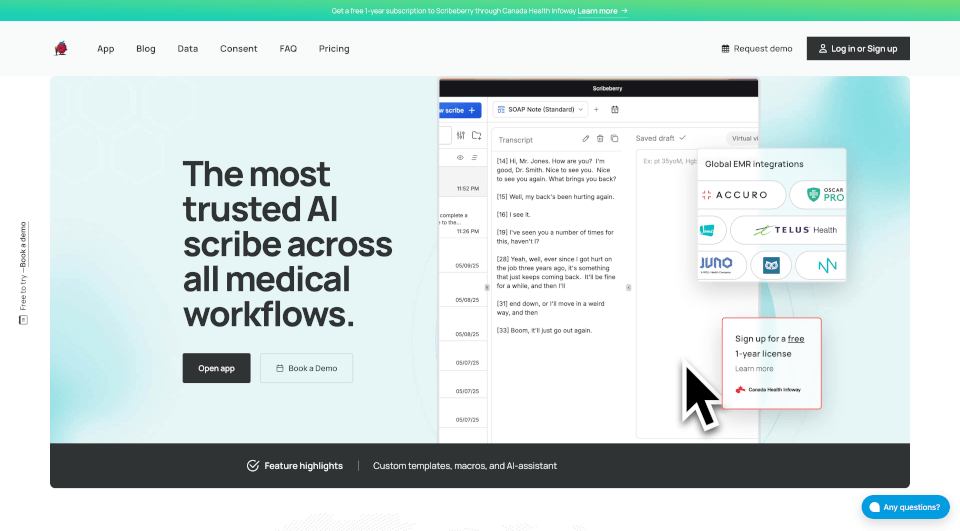Viewport: 960px width, 531px height.
Task: Click the right panel collapse handle of transcript
Action: [629, 287]
